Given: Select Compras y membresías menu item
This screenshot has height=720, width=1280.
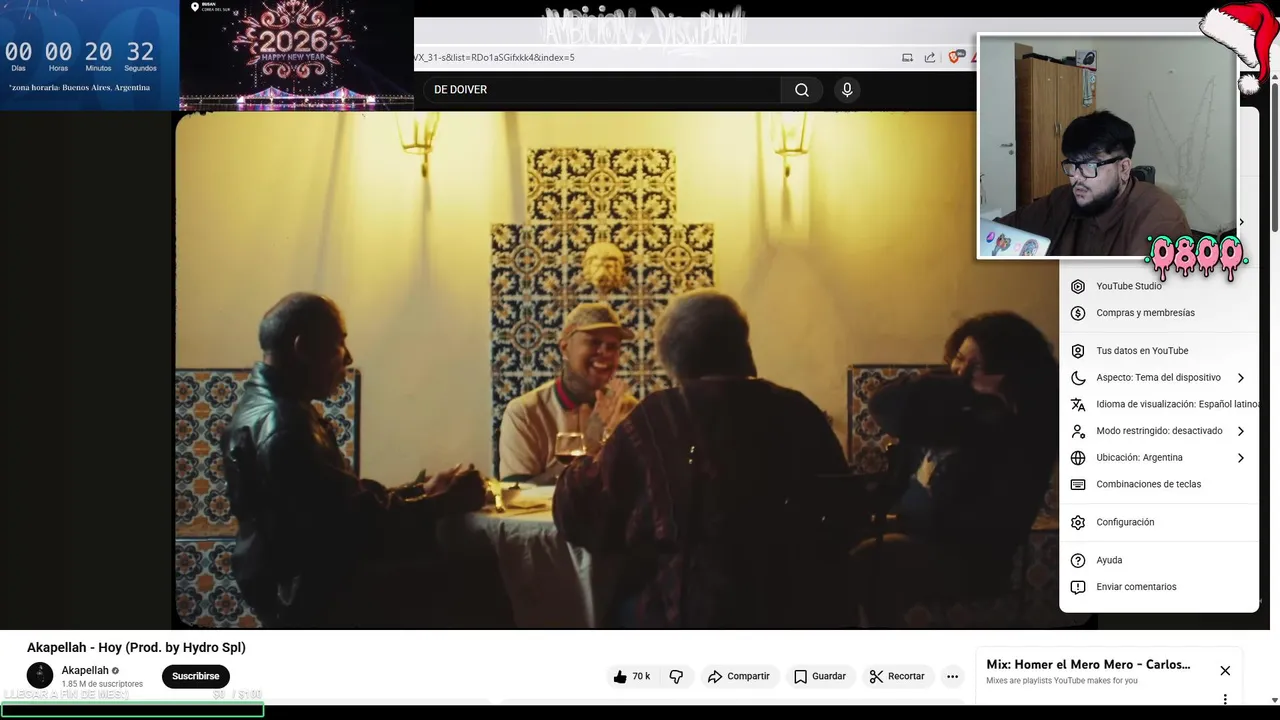Looking at the screenshot, I should (x=1159, y=313).
